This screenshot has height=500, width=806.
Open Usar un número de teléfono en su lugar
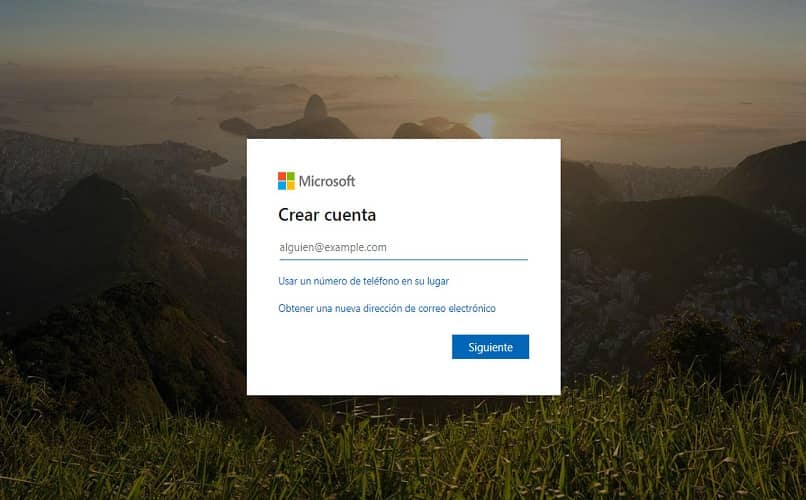point(363,281)
